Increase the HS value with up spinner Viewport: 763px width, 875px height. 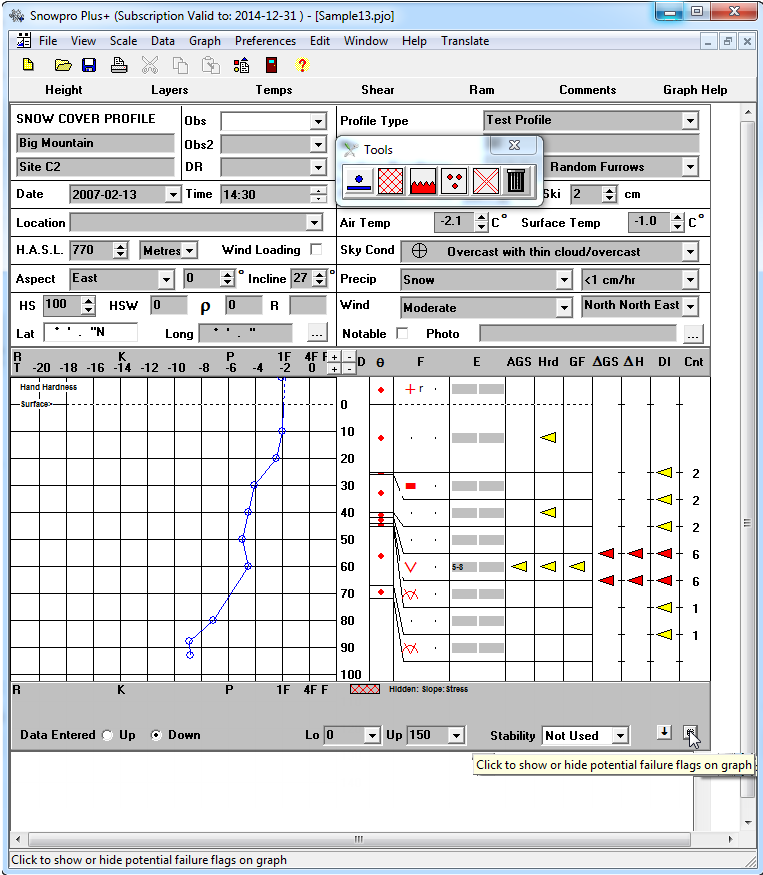(x=88, y=300)
